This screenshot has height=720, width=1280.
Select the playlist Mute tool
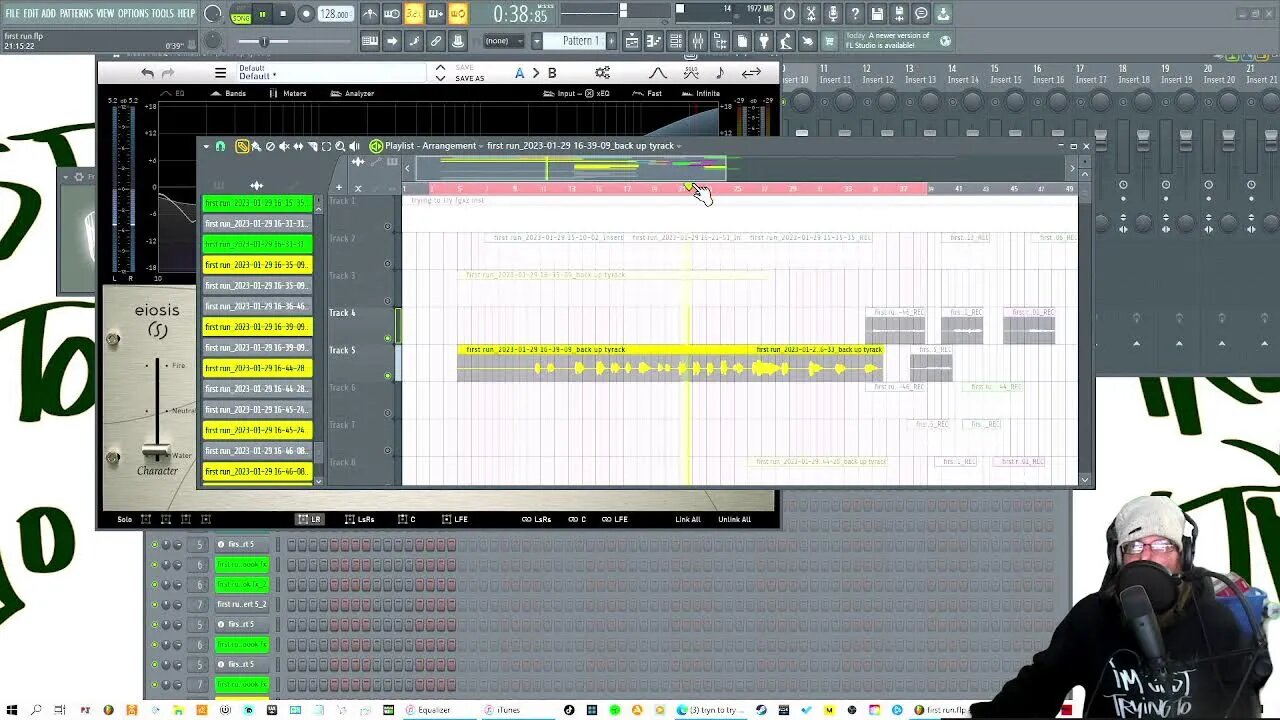click(x=284, y=146)
